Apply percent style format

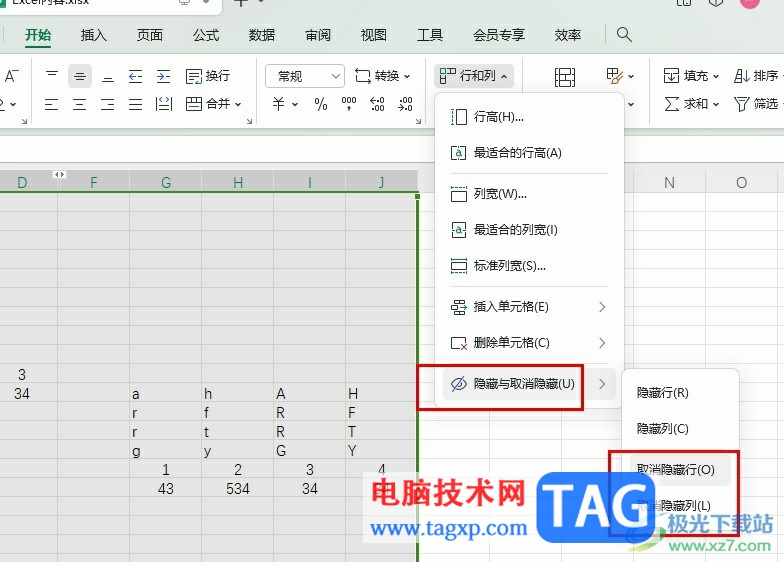tap(320, 104)
